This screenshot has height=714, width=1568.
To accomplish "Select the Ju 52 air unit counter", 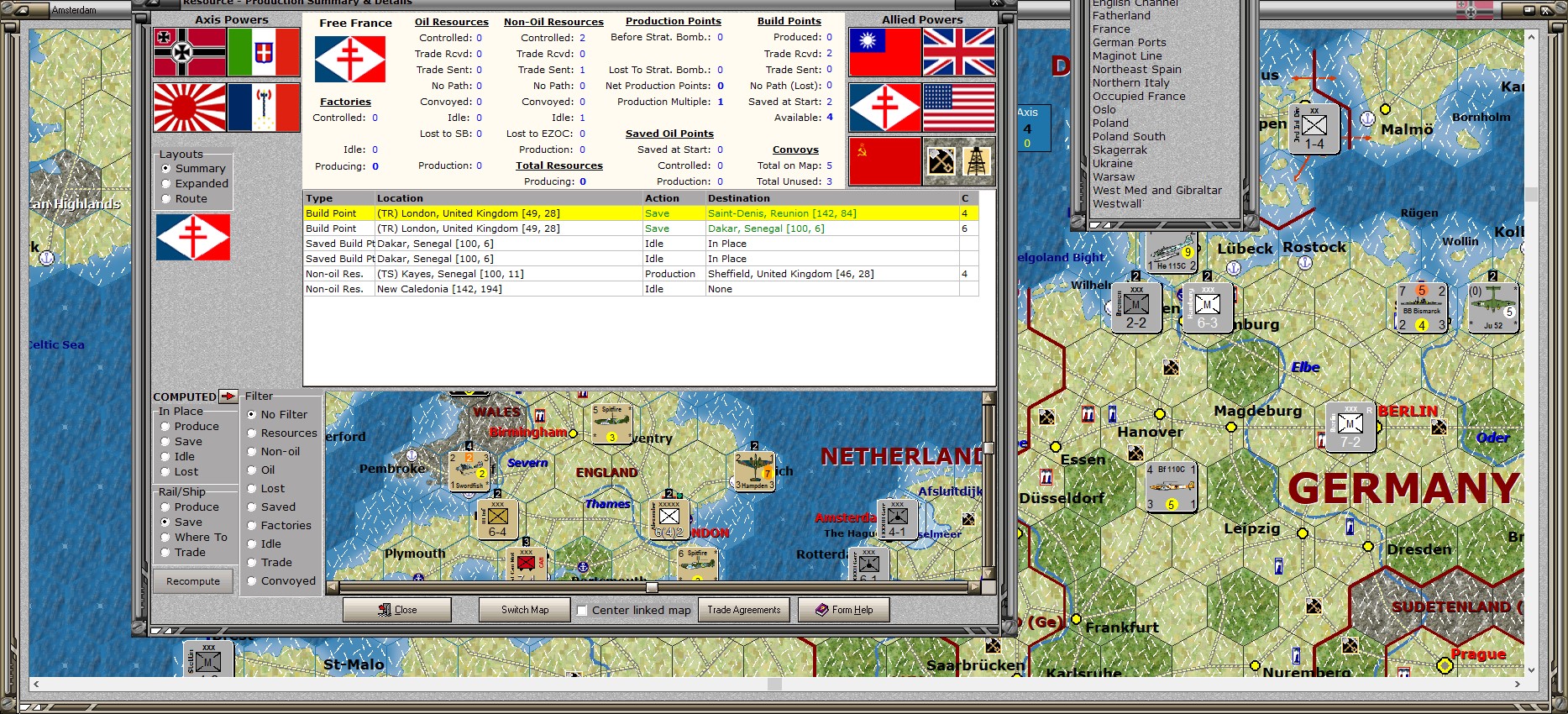I will pyautogui.click(x=1492, y=308).
